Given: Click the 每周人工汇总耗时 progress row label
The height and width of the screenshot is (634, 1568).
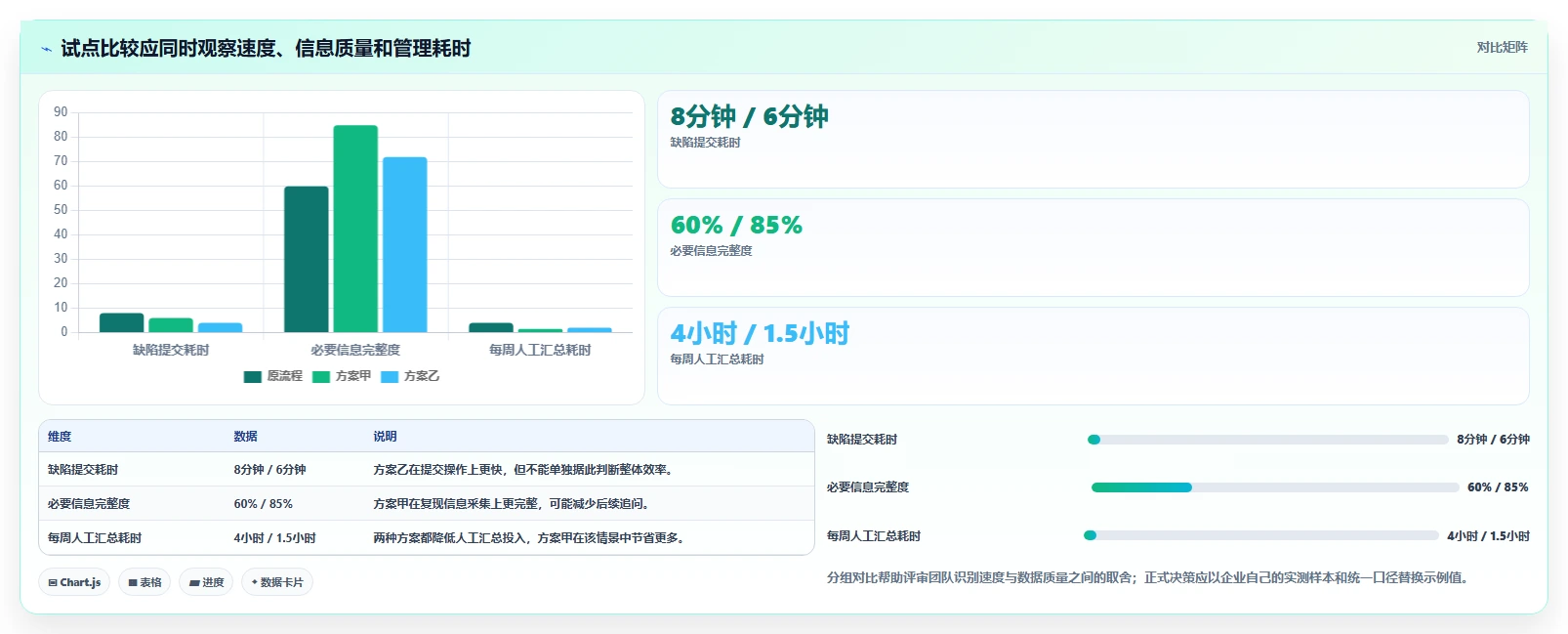Looking at the screenshot, I should pos(874,536).
